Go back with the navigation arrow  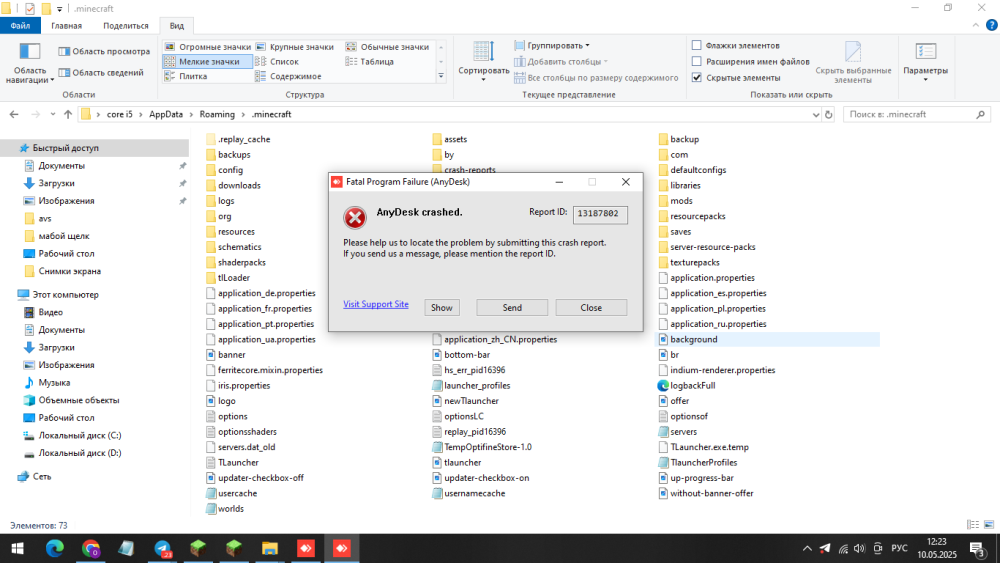(x=14, y=115)
